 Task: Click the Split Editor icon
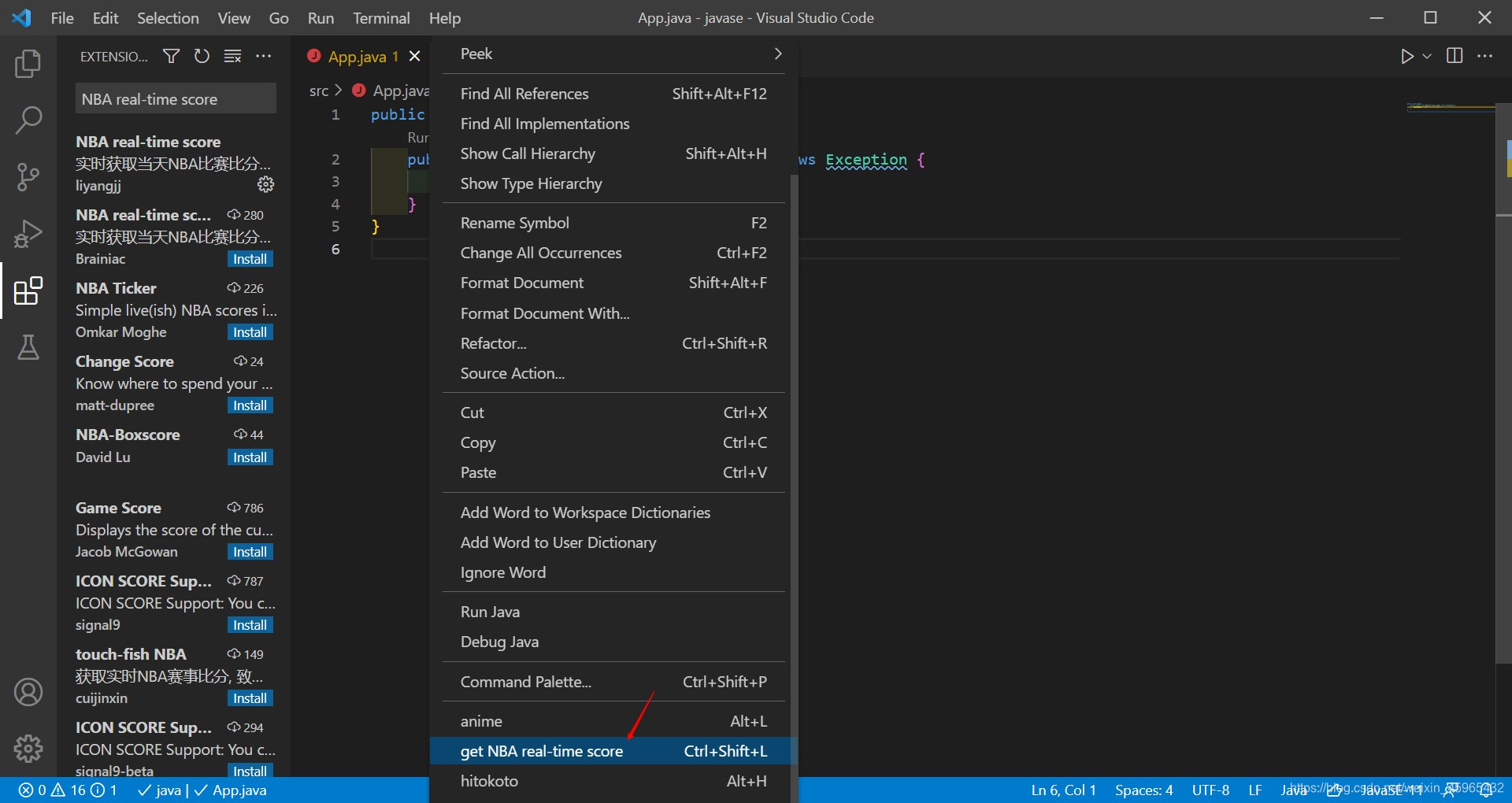click(x=1455, y=56)
